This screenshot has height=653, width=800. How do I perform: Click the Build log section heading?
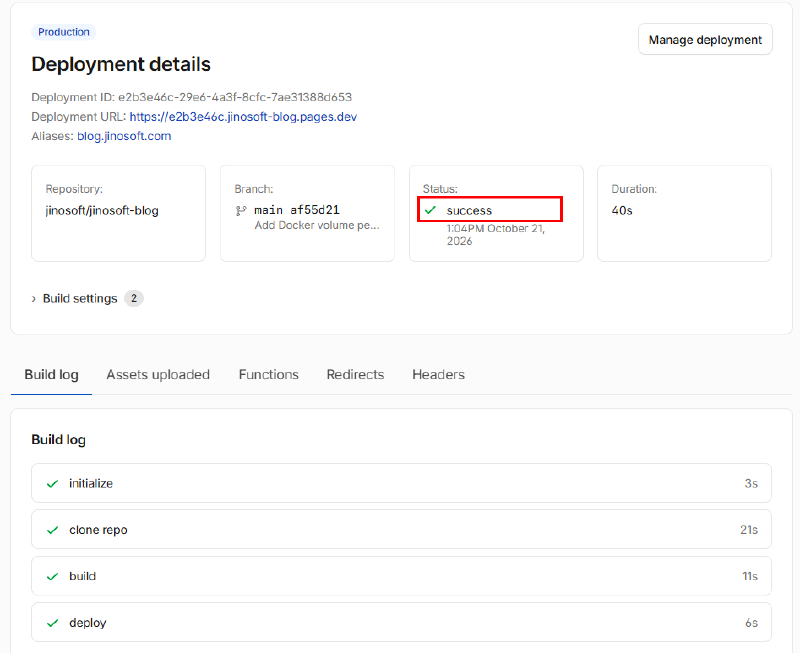coord(59,440)
